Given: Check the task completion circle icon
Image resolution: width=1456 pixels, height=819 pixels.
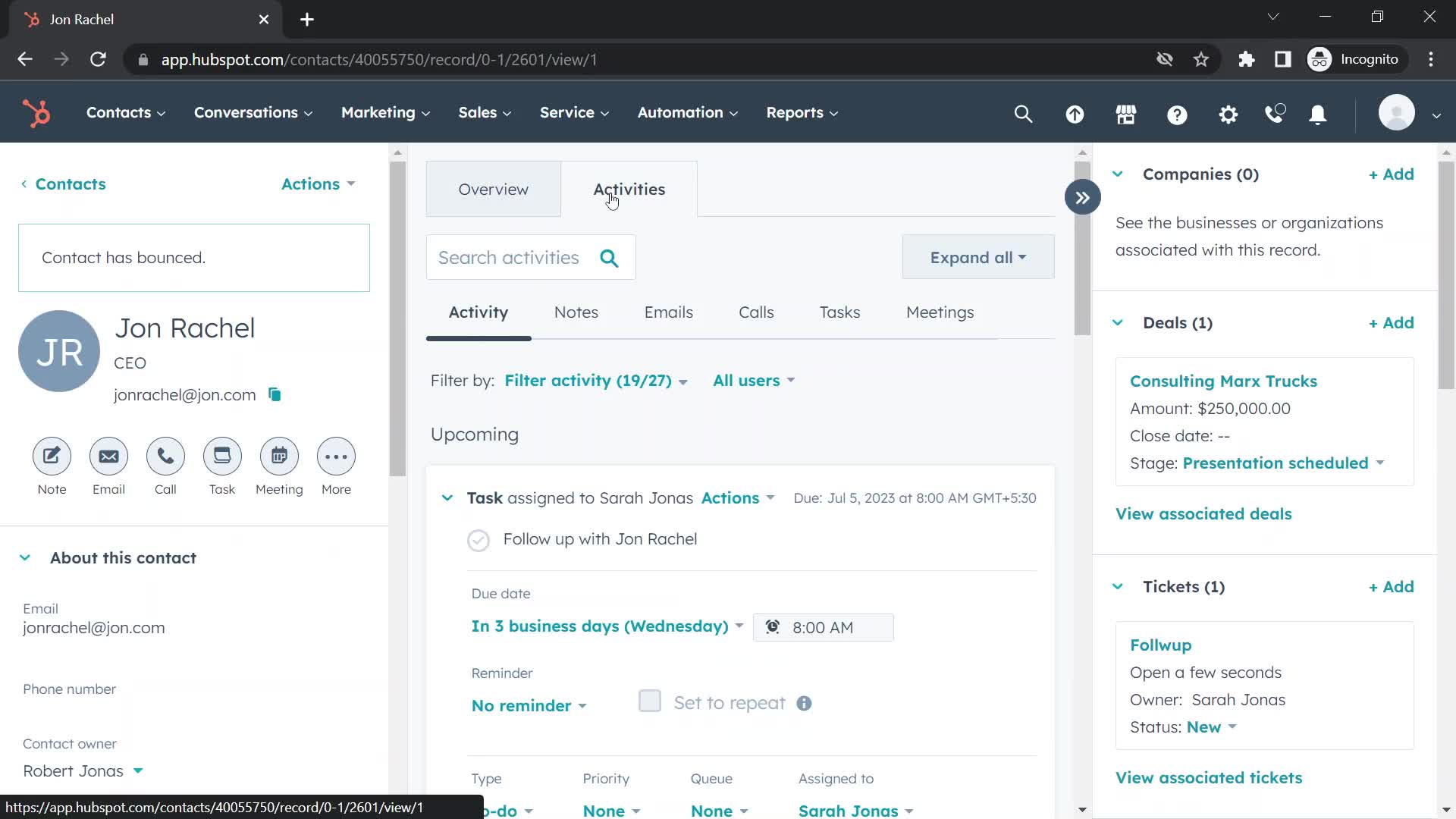Looking at the screenshot, I should point(478,540).
